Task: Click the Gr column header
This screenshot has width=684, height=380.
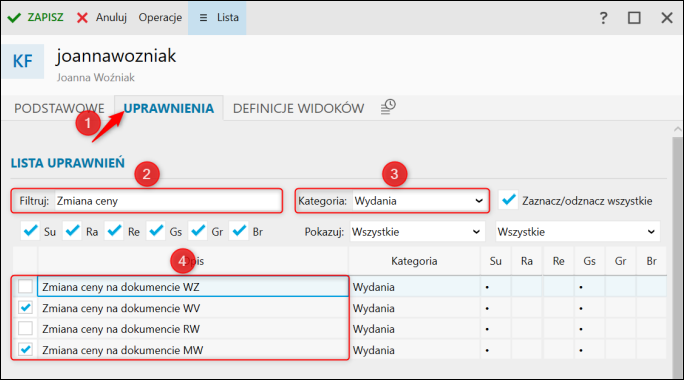Action: pos(620,261)
